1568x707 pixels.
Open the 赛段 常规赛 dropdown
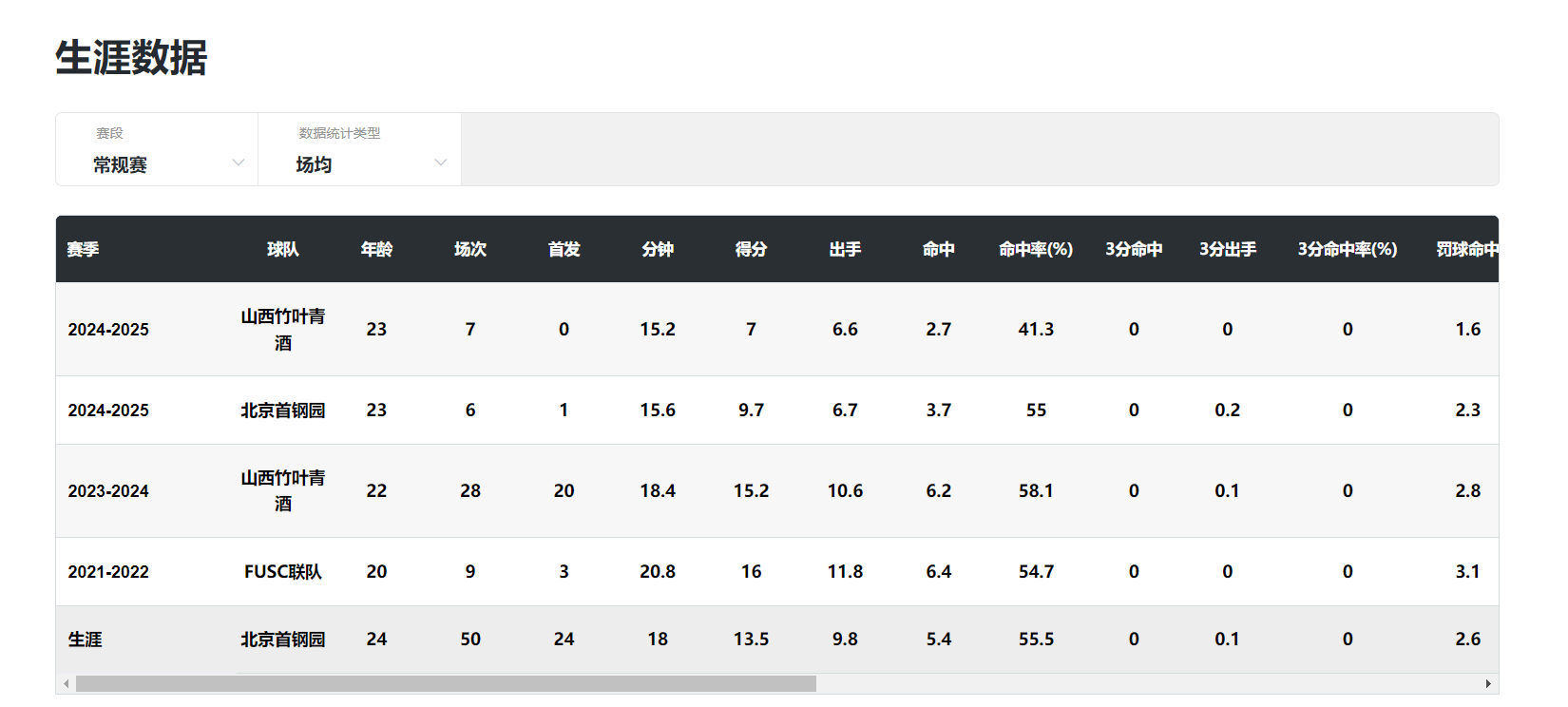157,163
